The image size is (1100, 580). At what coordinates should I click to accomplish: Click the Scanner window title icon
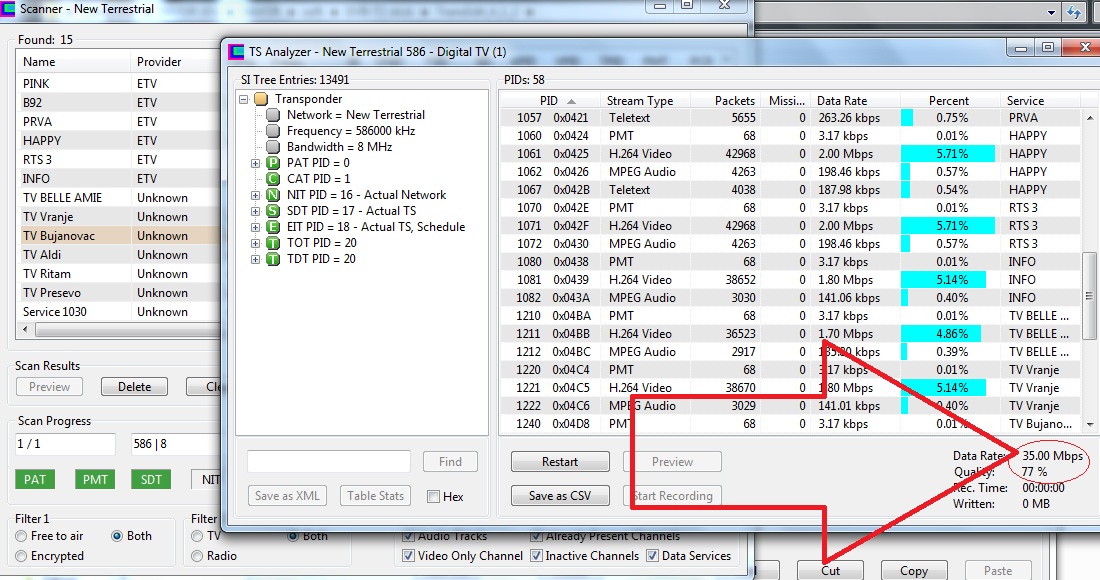(8, 9)
